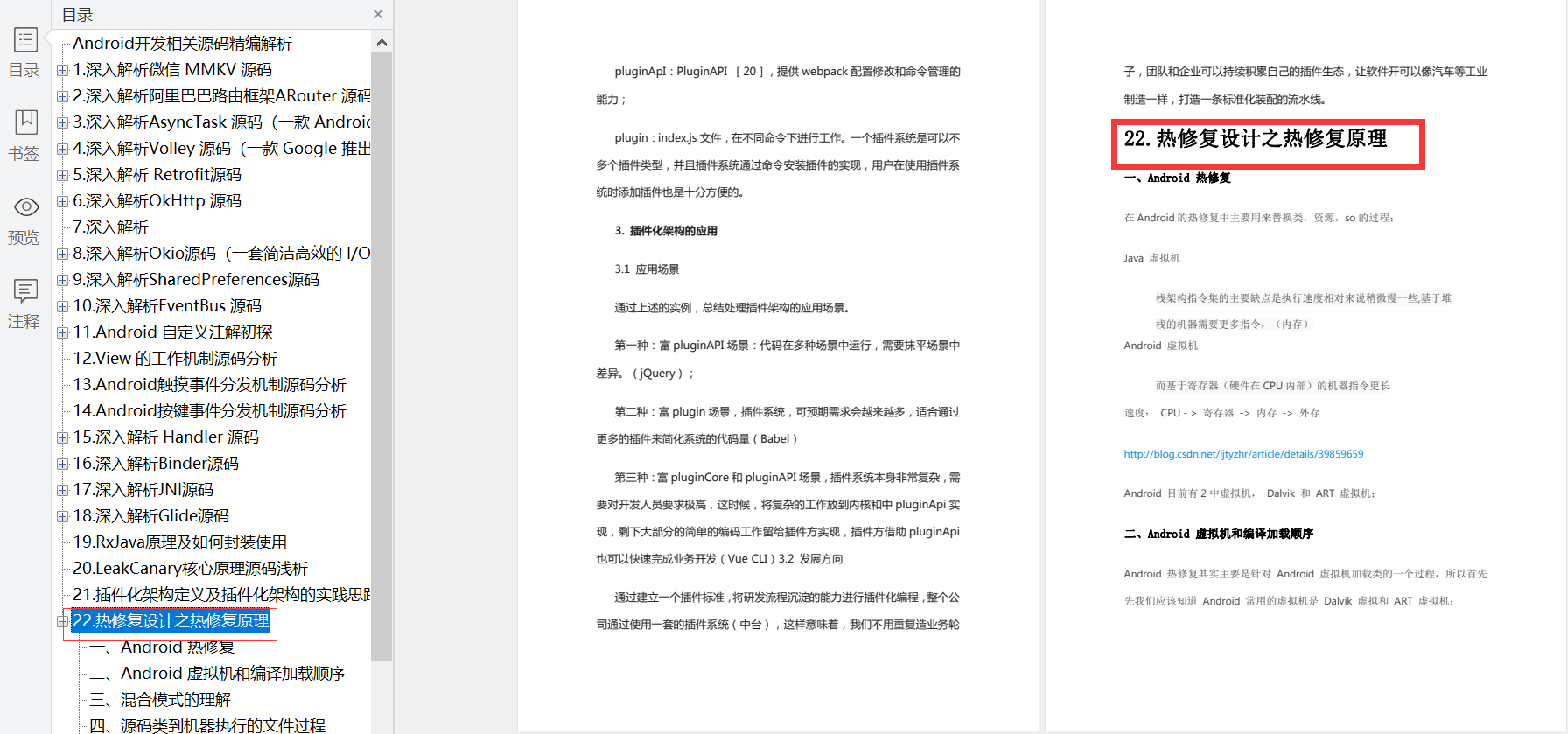
Task: Open the 书签 bookmarks sidebar icon
Action: pyautogui.click(x=25, y=122)
